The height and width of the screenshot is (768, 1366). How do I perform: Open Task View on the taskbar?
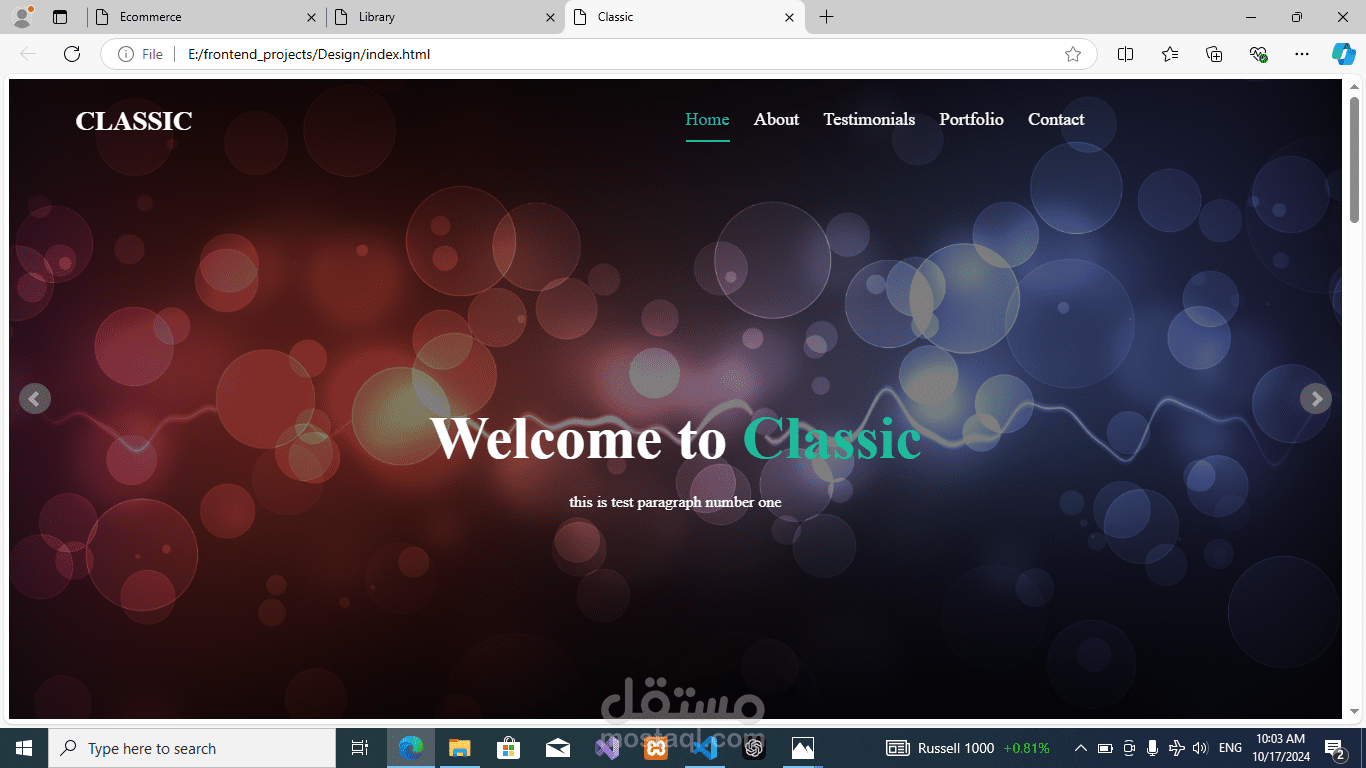[360, 748]
